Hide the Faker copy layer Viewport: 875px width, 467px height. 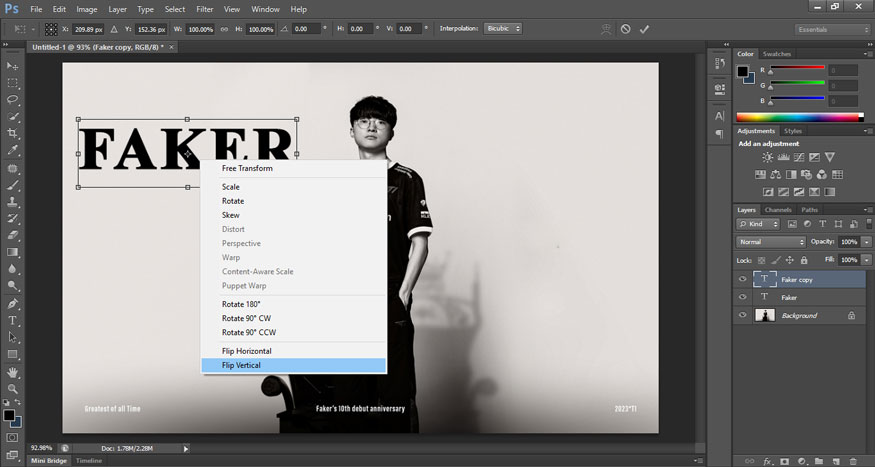[x=742, y=280]
